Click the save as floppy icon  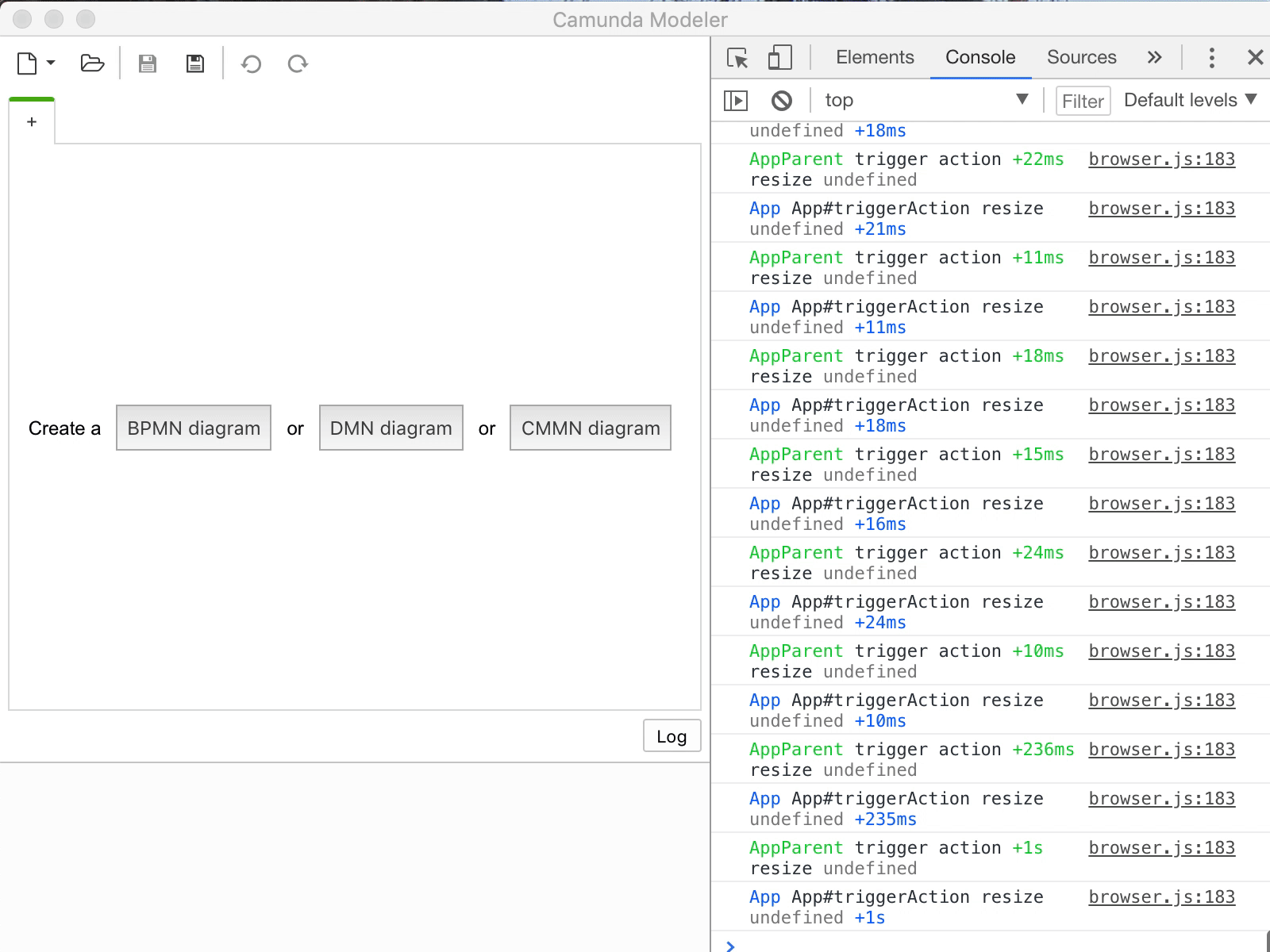(195, 63)
